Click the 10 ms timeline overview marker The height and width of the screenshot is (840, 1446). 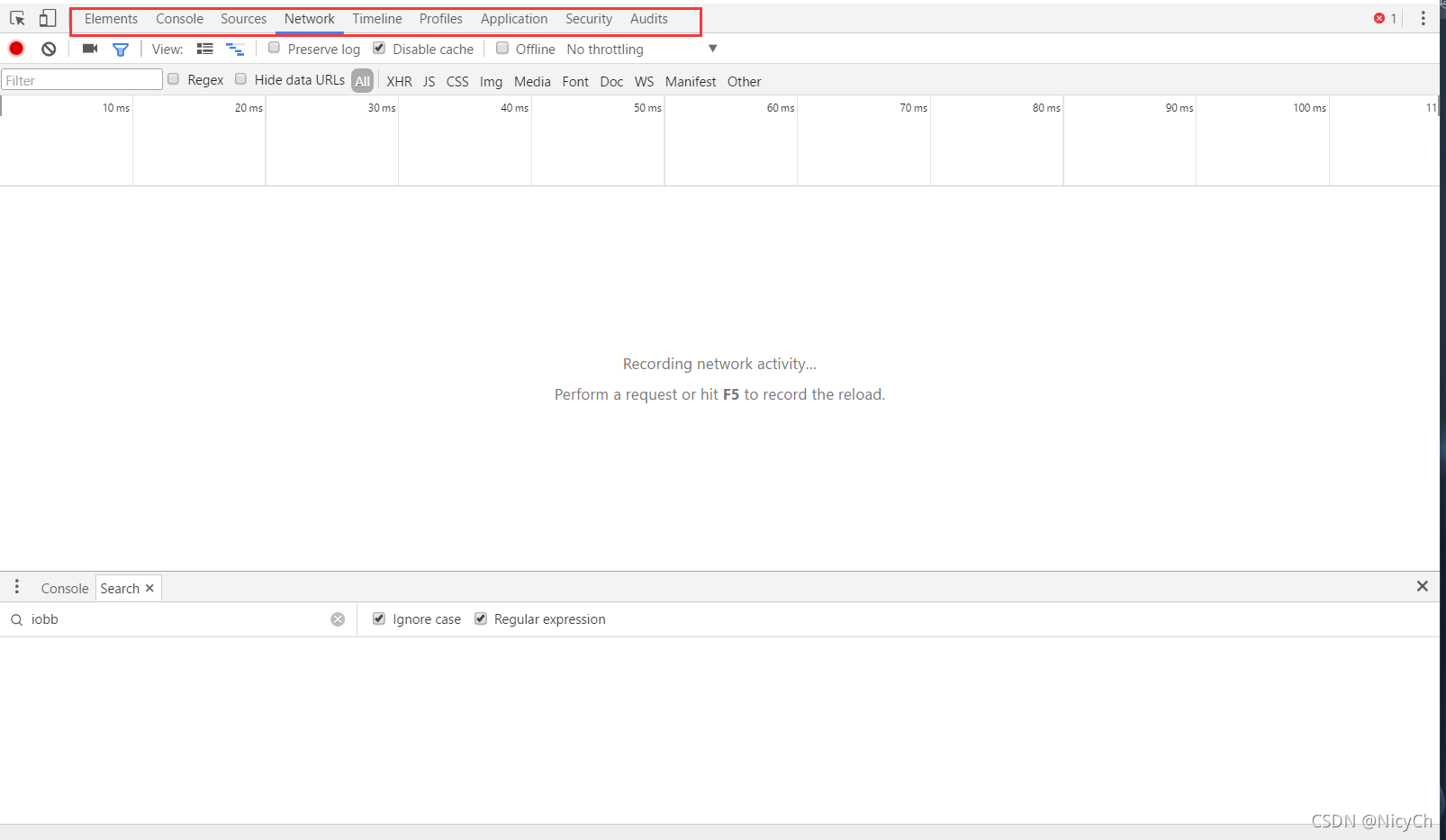pos(116,108)
